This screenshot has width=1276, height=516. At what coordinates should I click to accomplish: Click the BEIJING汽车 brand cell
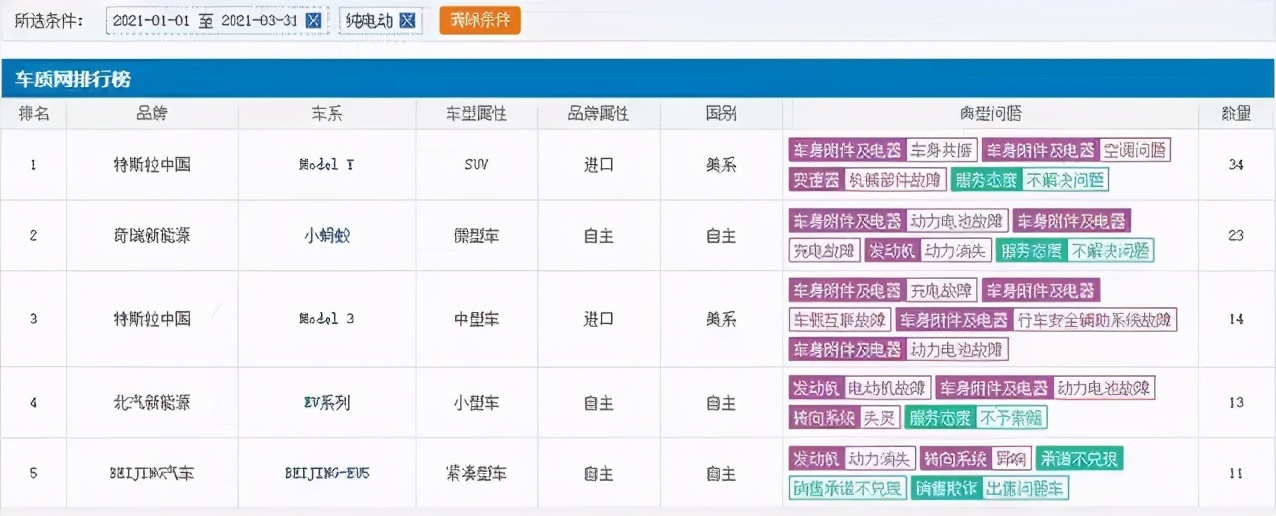click(x=152, y=473)
